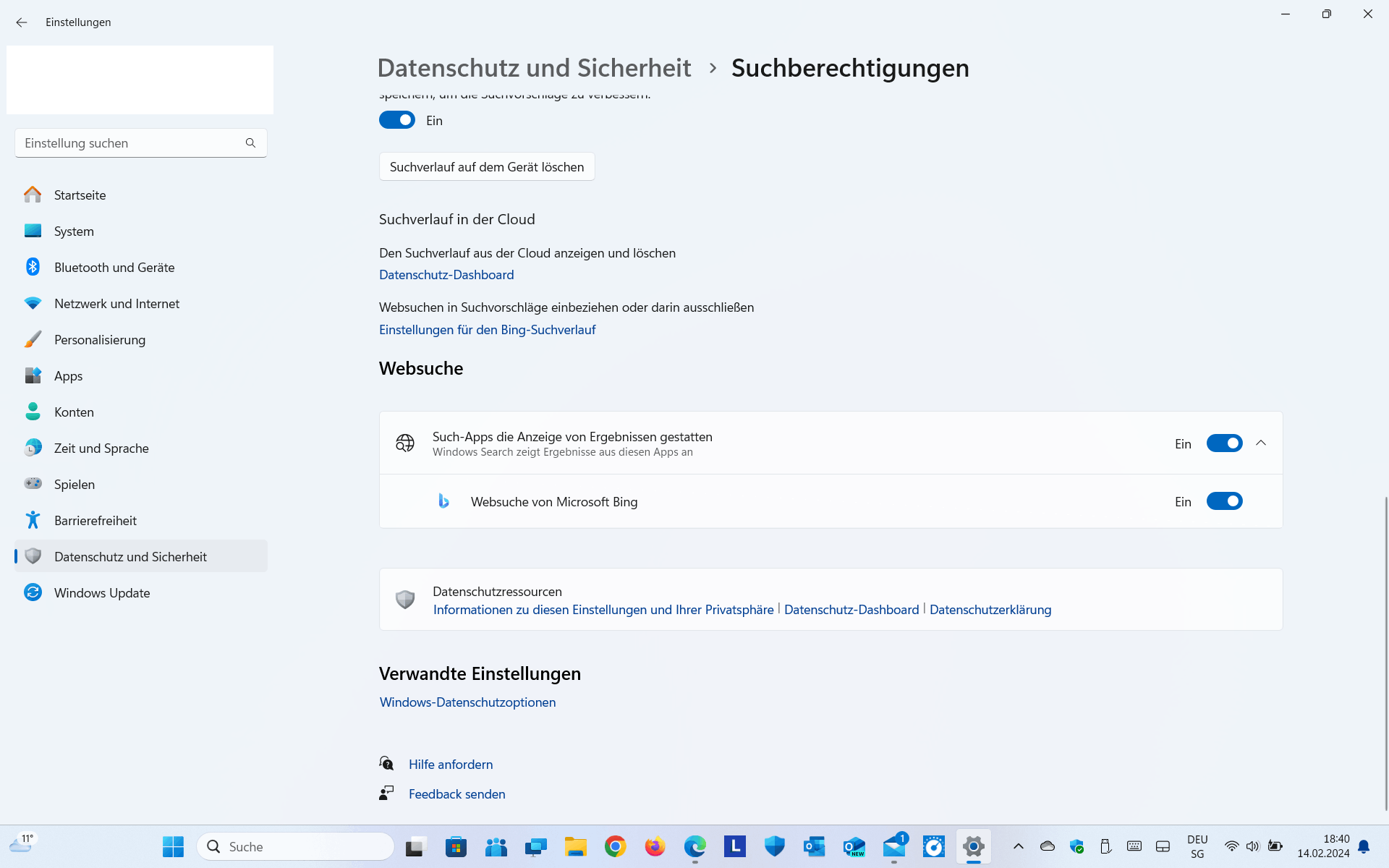
Task: Show hidden icons tray chevron
Action: pyautogui.click(x=1018, y=846)
